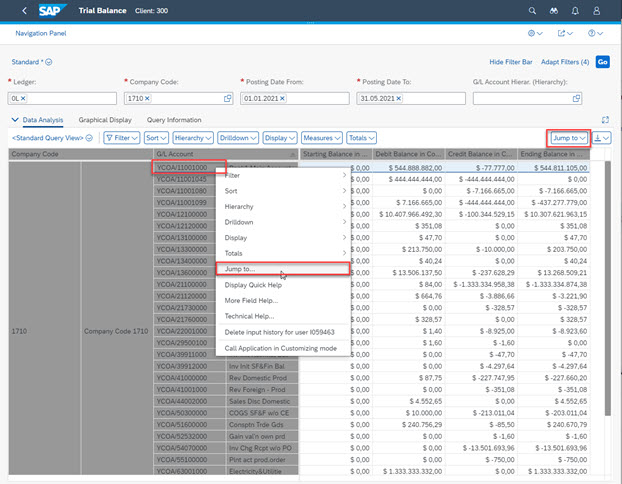622x484 pixels.
Task: Select ending balance $ 544.811.105,00 cell
Action: tap(553, 168)
